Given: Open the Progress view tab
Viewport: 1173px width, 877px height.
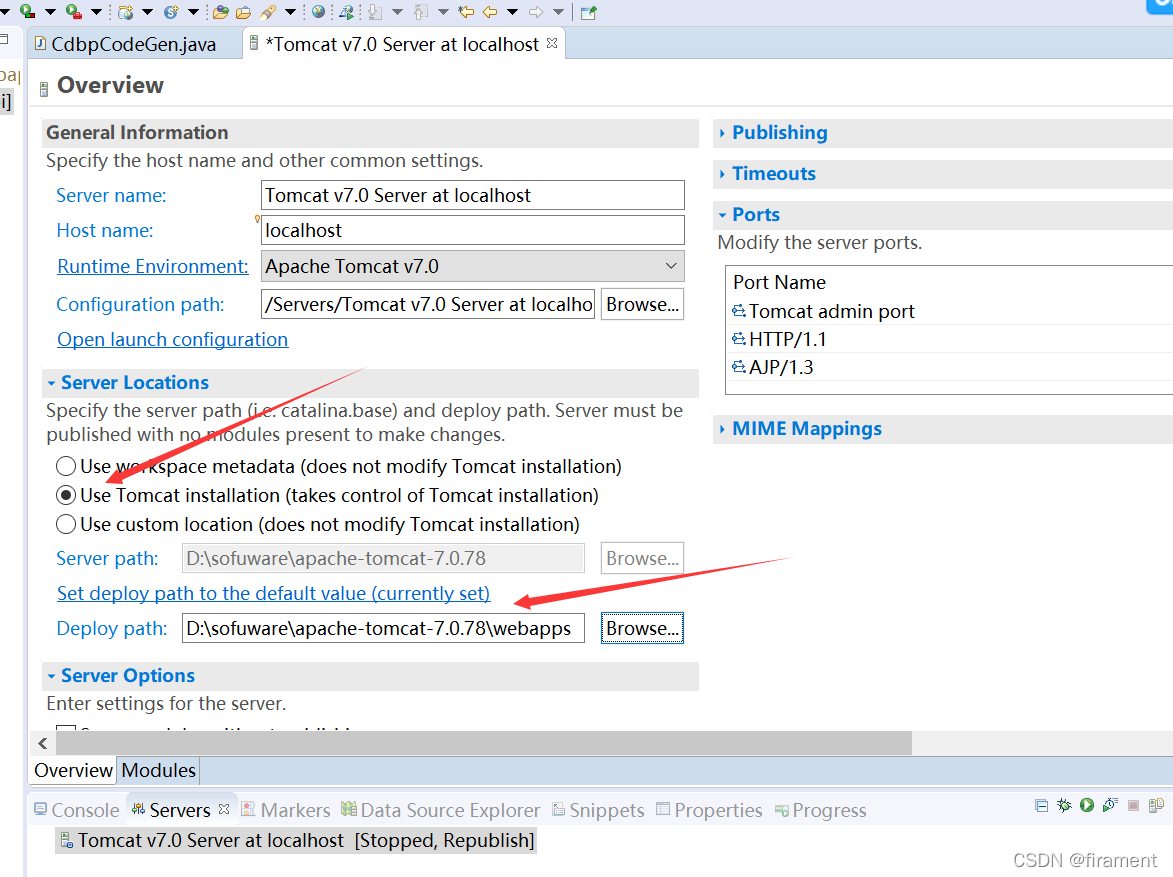Looking at the screenshot, I should click(x=821, y=810).
